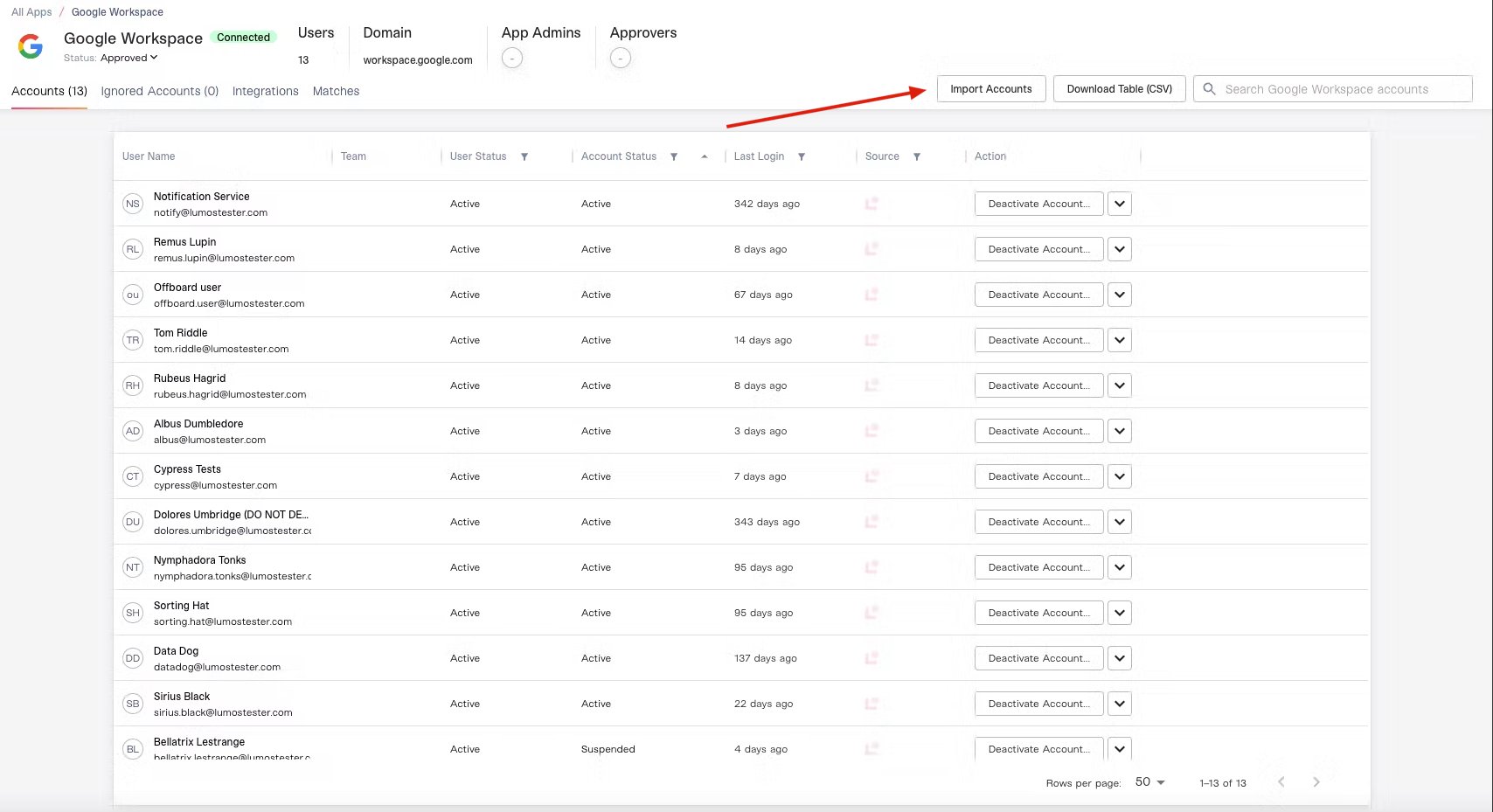1493x812 pixels.
Task: Deactivate account for Albus Dumbledore
Action: coord(1039,431)
